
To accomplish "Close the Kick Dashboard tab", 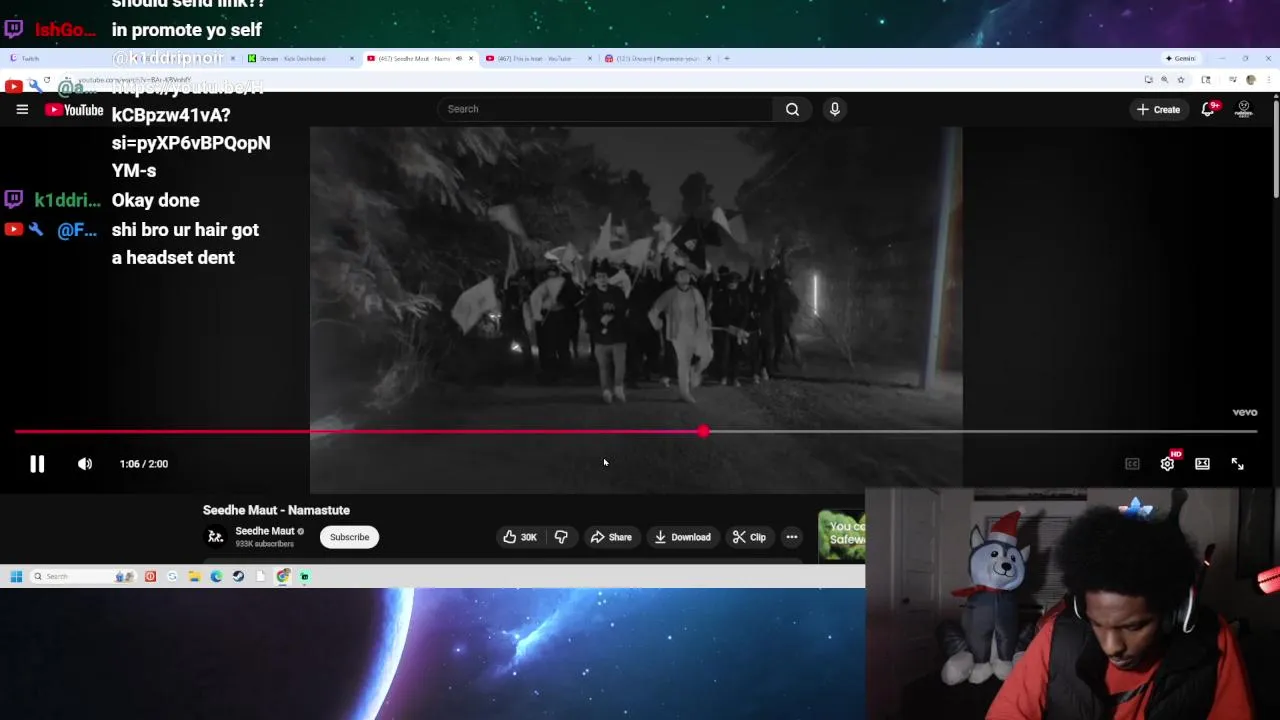I will 352,59.
